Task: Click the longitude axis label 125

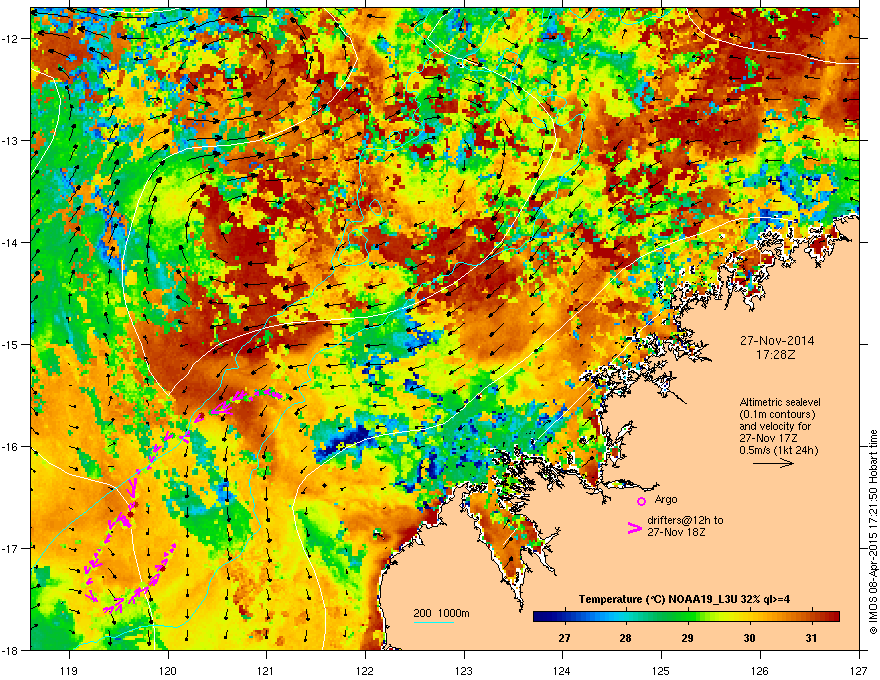Action: point(661,670)
